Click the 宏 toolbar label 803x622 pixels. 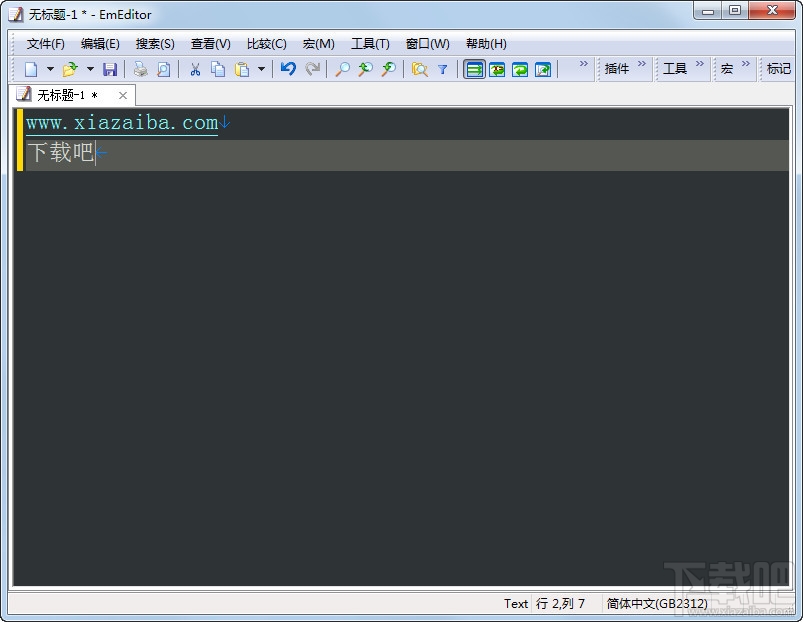pos(727,69)
